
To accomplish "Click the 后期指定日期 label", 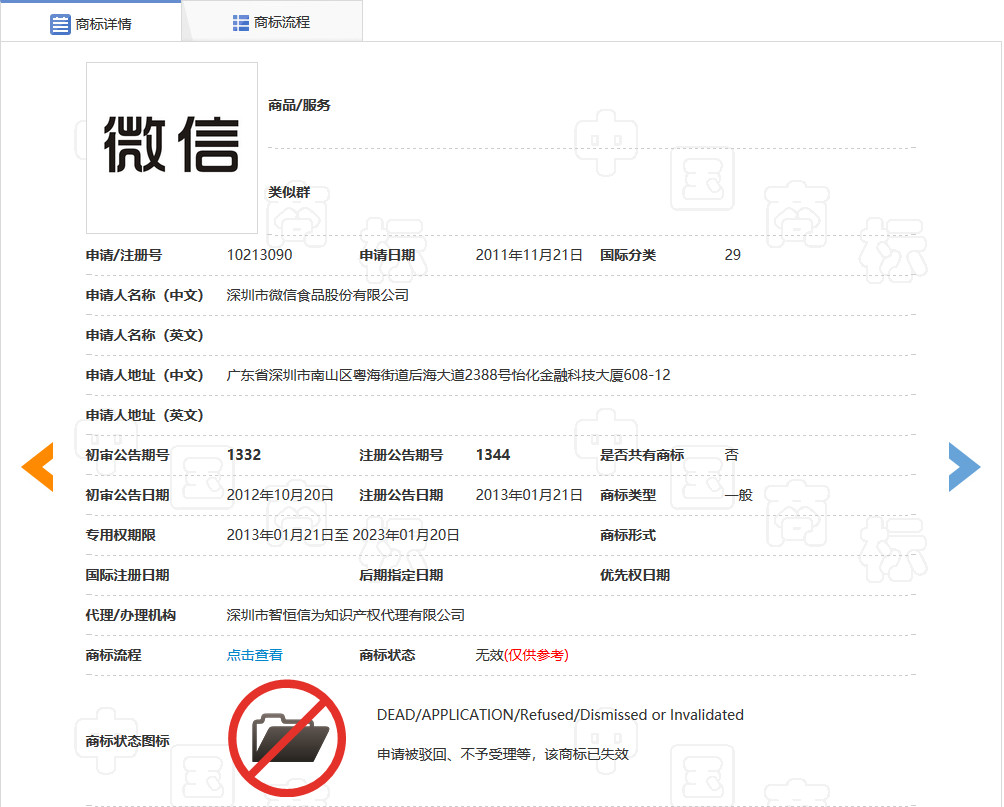I will [x=401, y=575].
